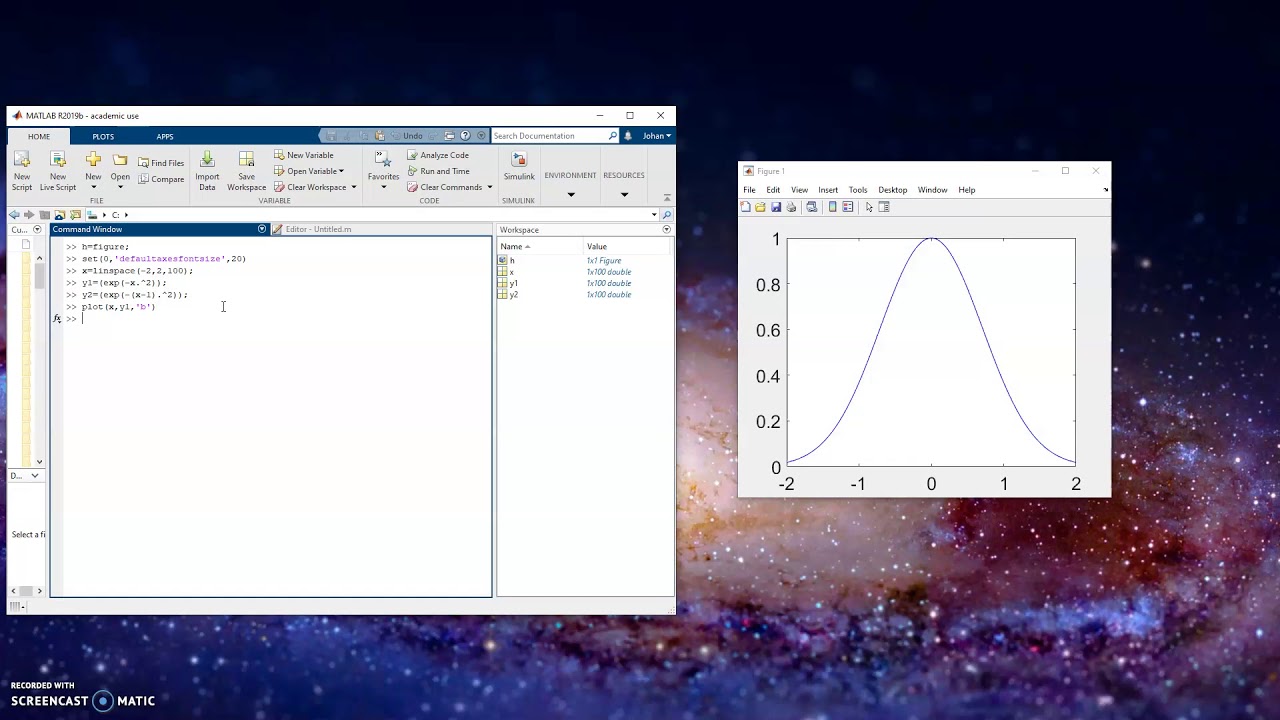Expand the Clear Commands dropdown arrow

click(489, 187)
